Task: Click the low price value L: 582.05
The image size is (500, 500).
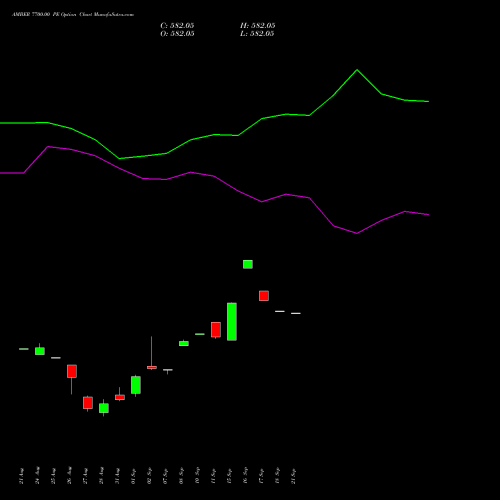Action: click(257, 34)
